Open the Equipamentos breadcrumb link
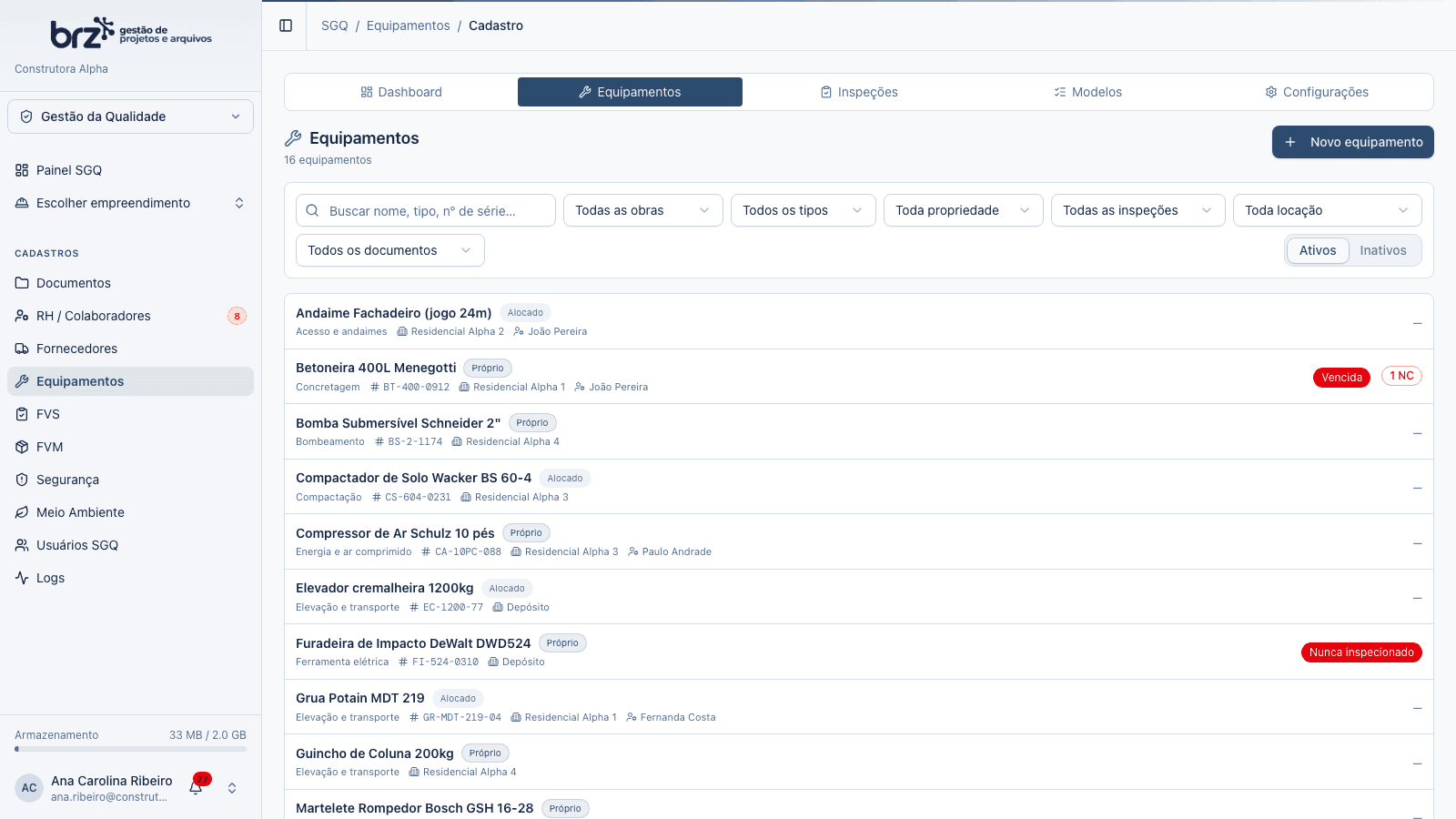Image resolution: width=1456 pixels, height=819 pixels. point(409,25)
